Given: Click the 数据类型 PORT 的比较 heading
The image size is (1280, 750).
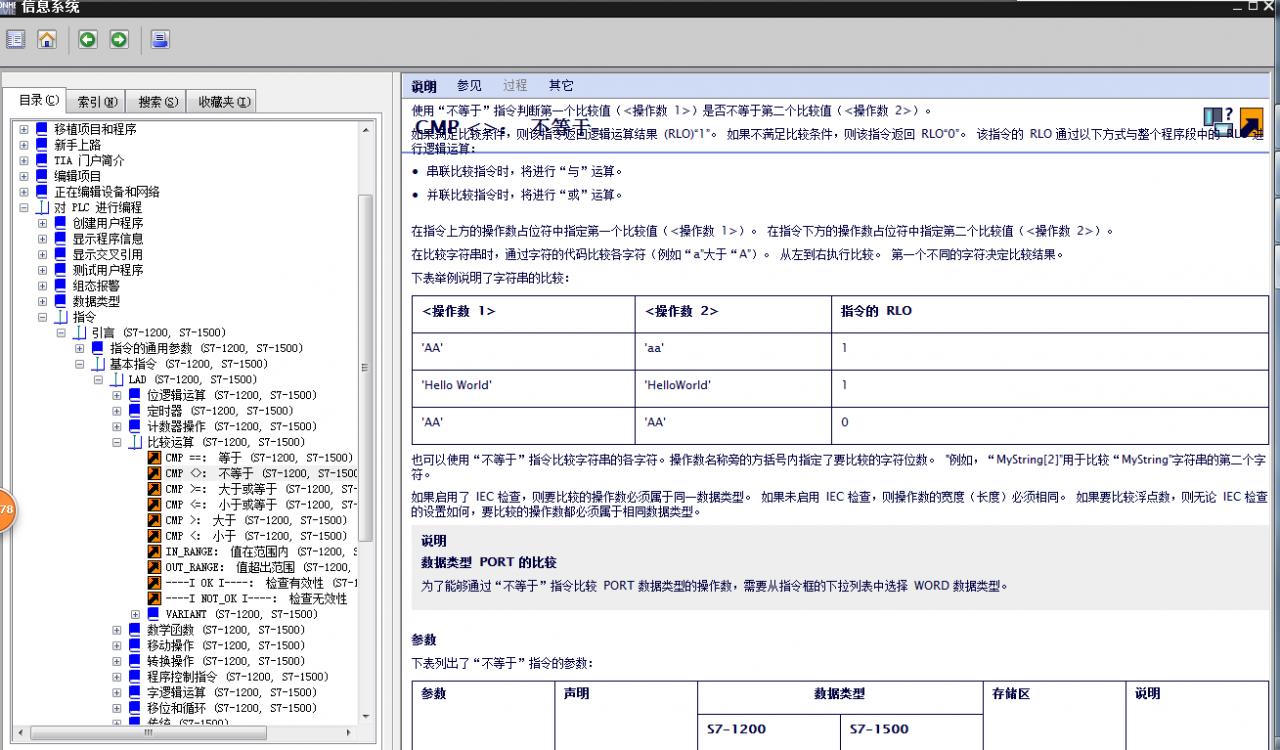Looking at the screenshot, I should click(489, 562).
